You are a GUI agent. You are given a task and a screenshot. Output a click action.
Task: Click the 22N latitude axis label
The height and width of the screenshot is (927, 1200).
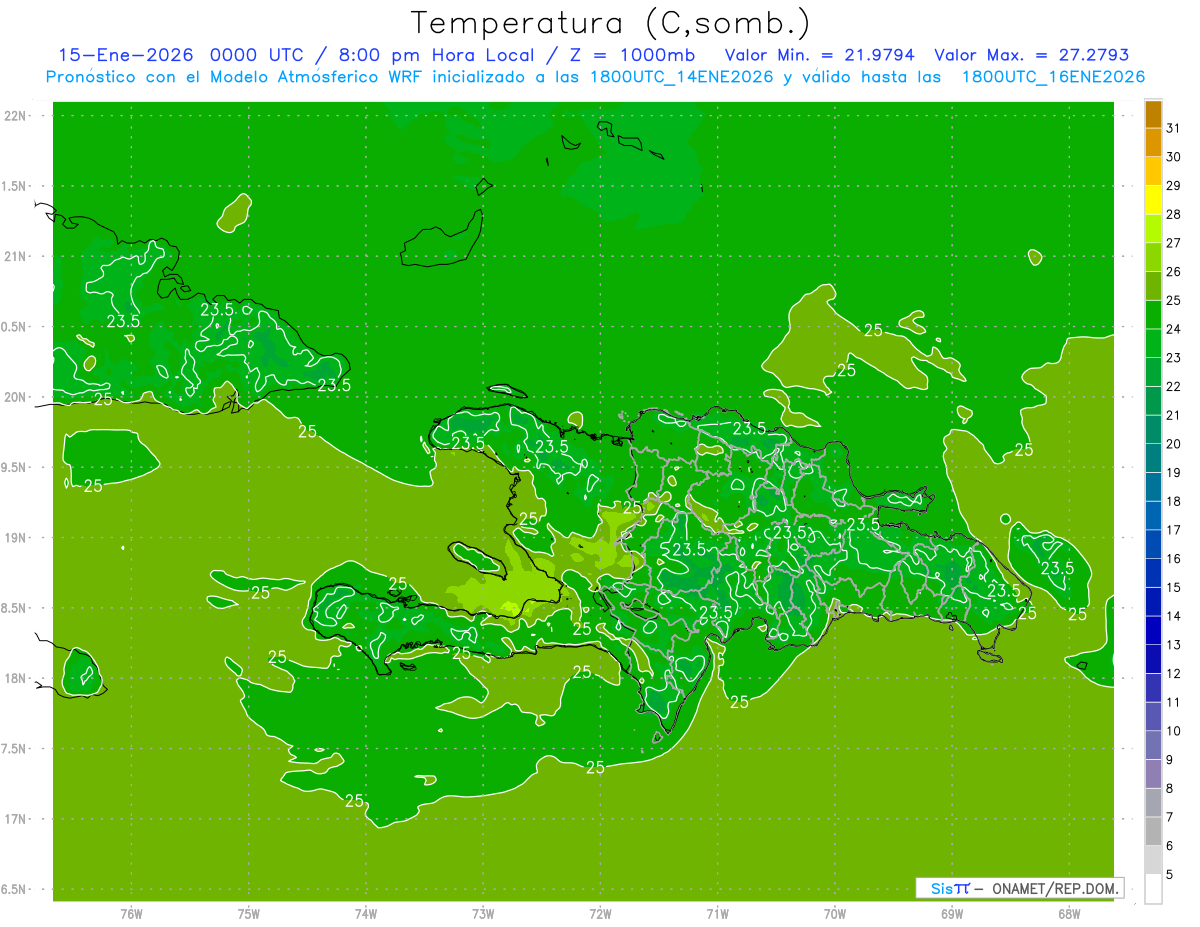point(15,115)
